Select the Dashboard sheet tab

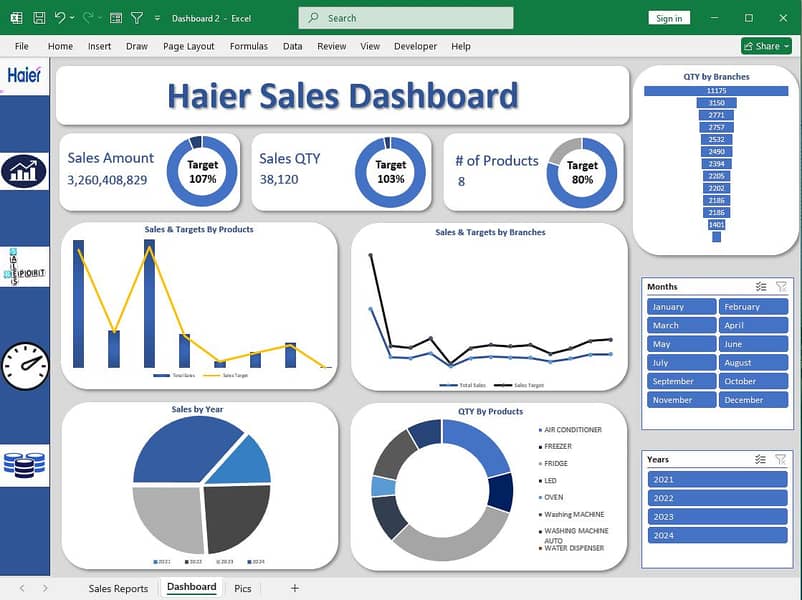[192, 587]
